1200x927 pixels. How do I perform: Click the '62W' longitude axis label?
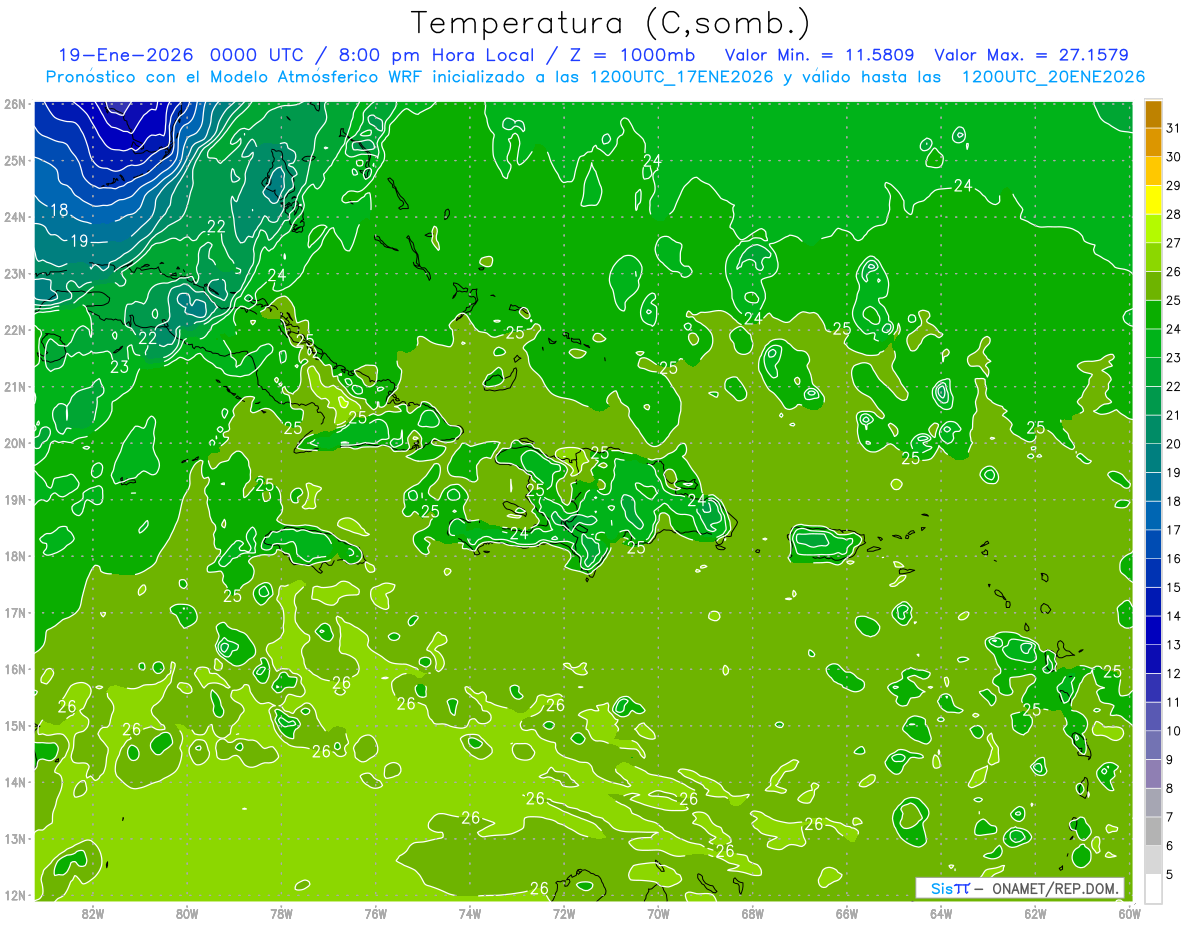click(x=1035, y=913)
